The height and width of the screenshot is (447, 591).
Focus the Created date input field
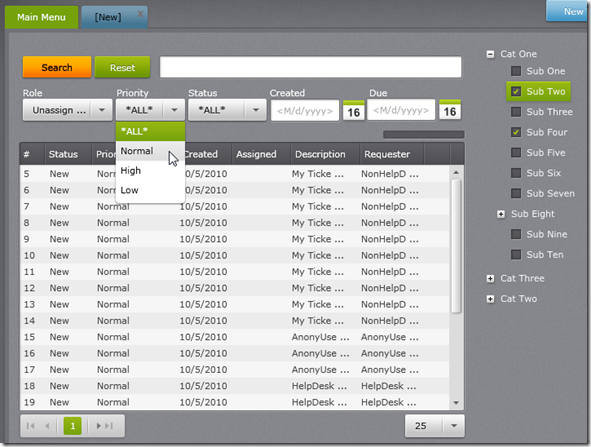305,110
